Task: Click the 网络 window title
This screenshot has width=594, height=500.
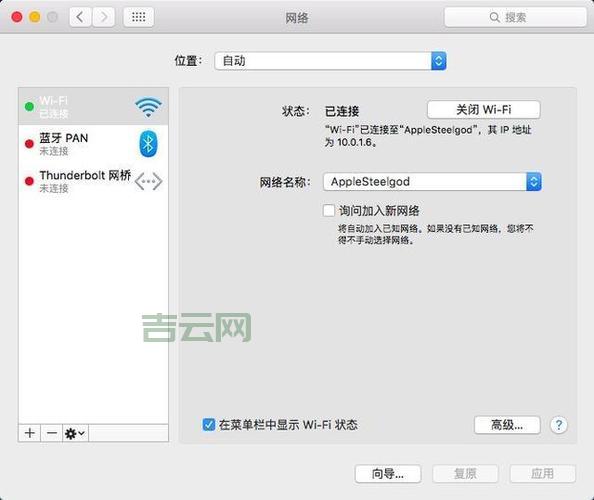Action: point(297,17)
